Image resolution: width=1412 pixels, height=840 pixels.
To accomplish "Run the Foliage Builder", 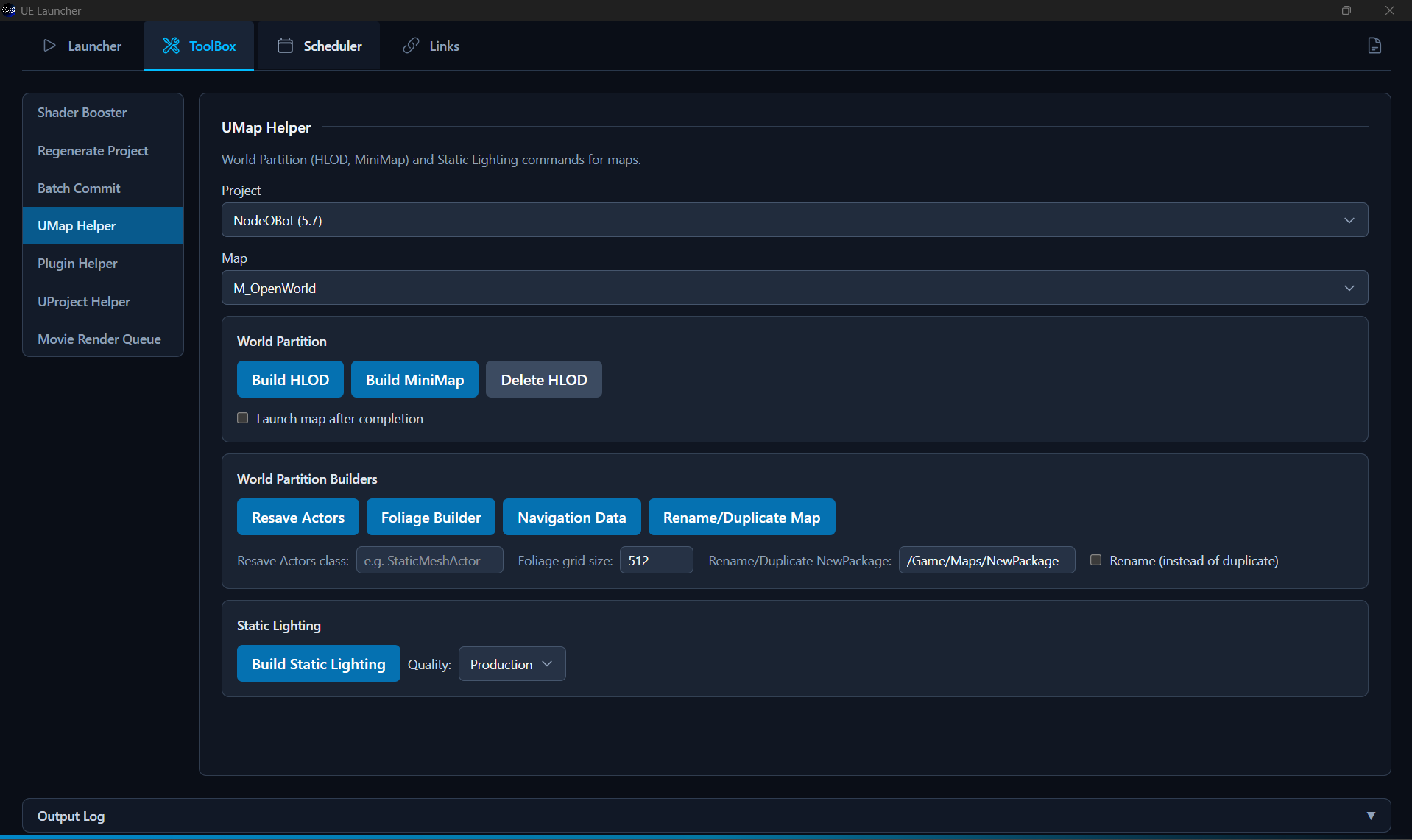I will pos(431,517).
